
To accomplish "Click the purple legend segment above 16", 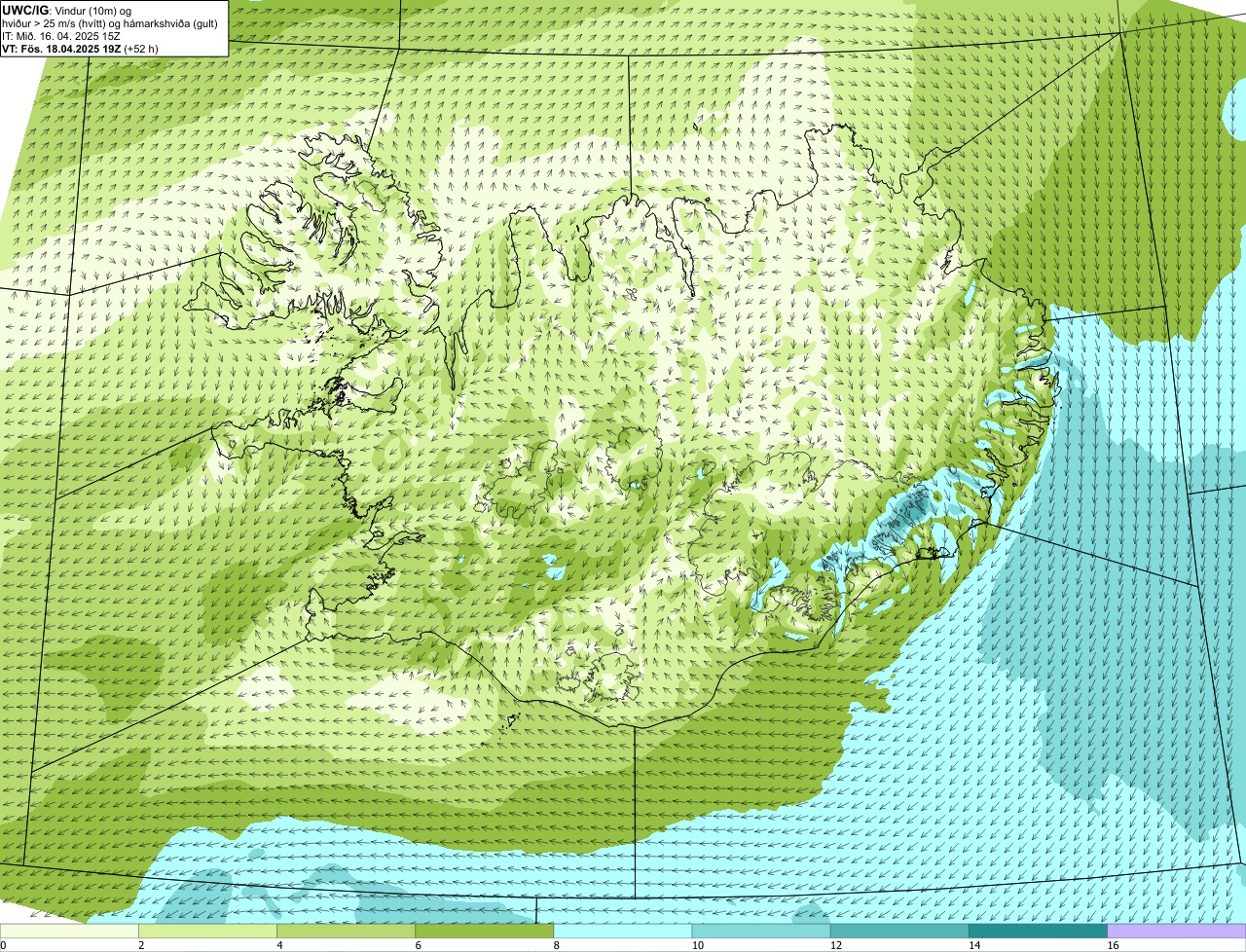I will pos(1177,931).
